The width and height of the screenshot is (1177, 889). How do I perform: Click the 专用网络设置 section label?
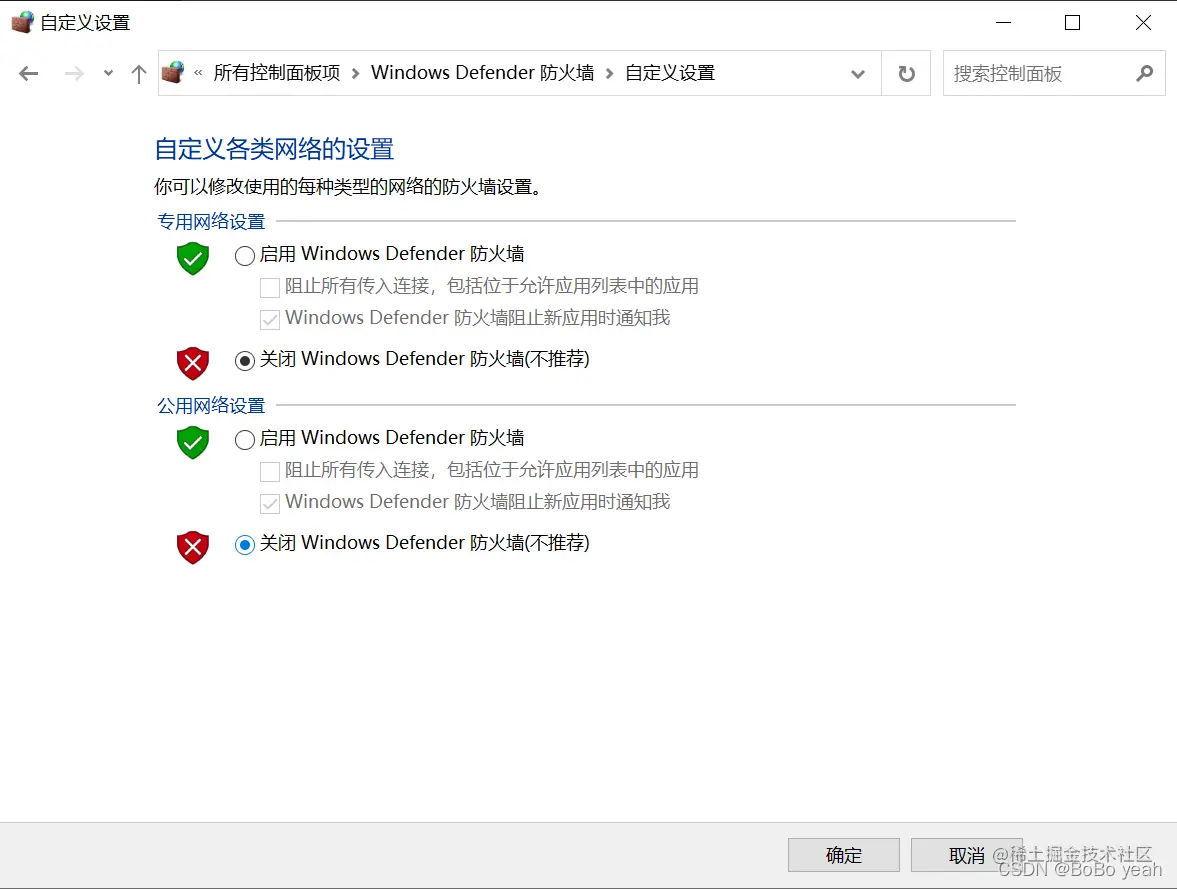[x=211, y=221]
